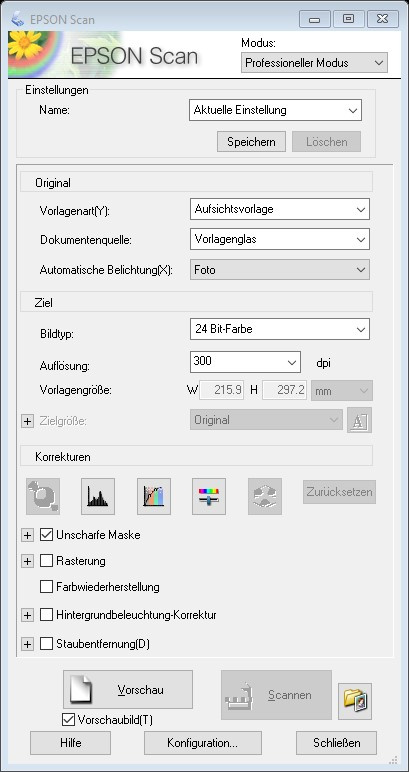Open the Bildtyp dropdown
409x772 pixels.
tap(280, 329)
